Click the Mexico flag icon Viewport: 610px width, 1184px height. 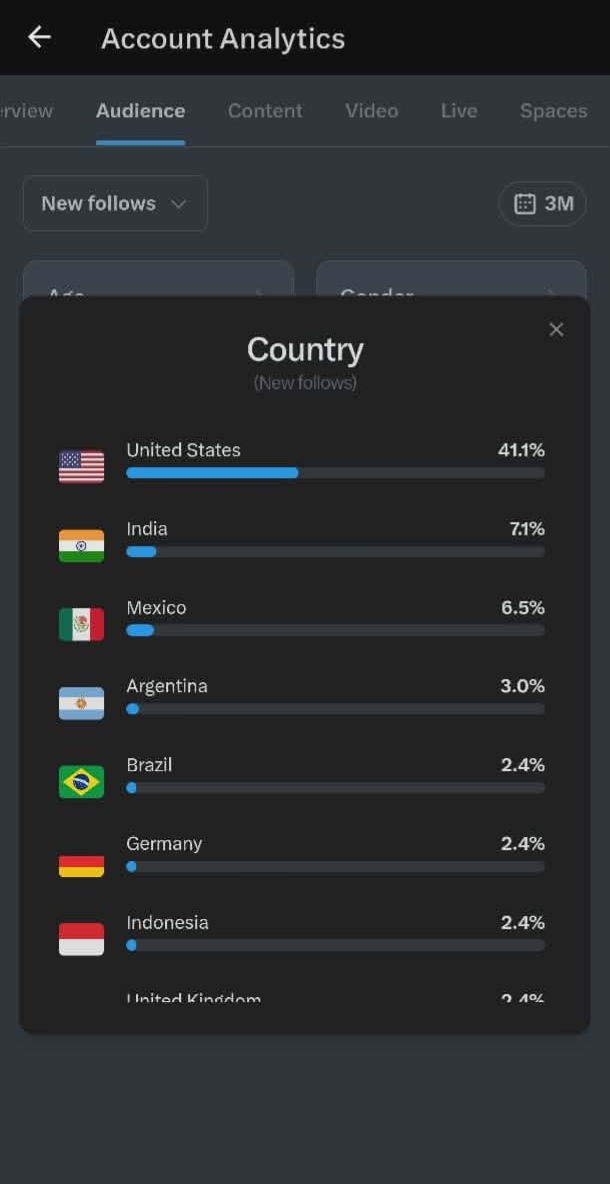[82, 624]
